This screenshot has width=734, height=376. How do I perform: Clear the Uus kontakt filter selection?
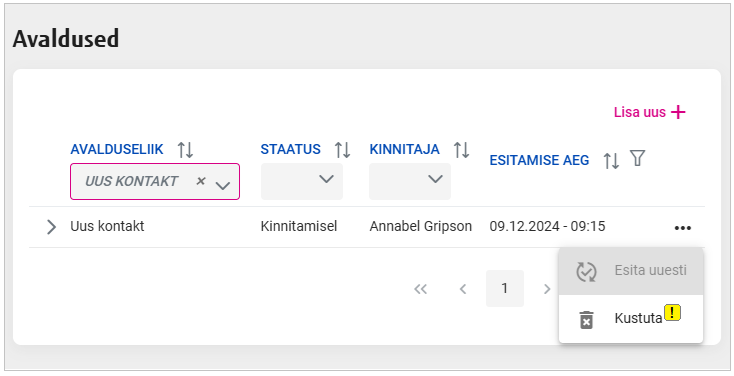coord(201,181)
